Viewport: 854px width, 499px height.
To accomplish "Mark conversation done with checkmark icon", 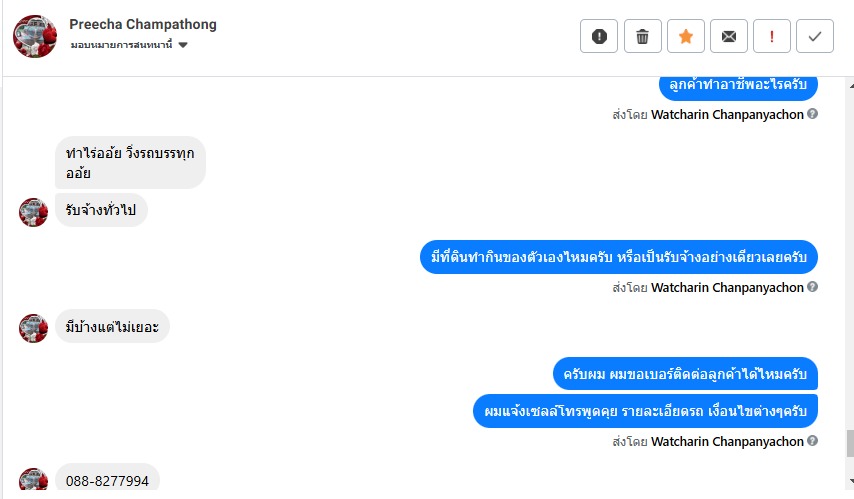I will tap(815, 37).
